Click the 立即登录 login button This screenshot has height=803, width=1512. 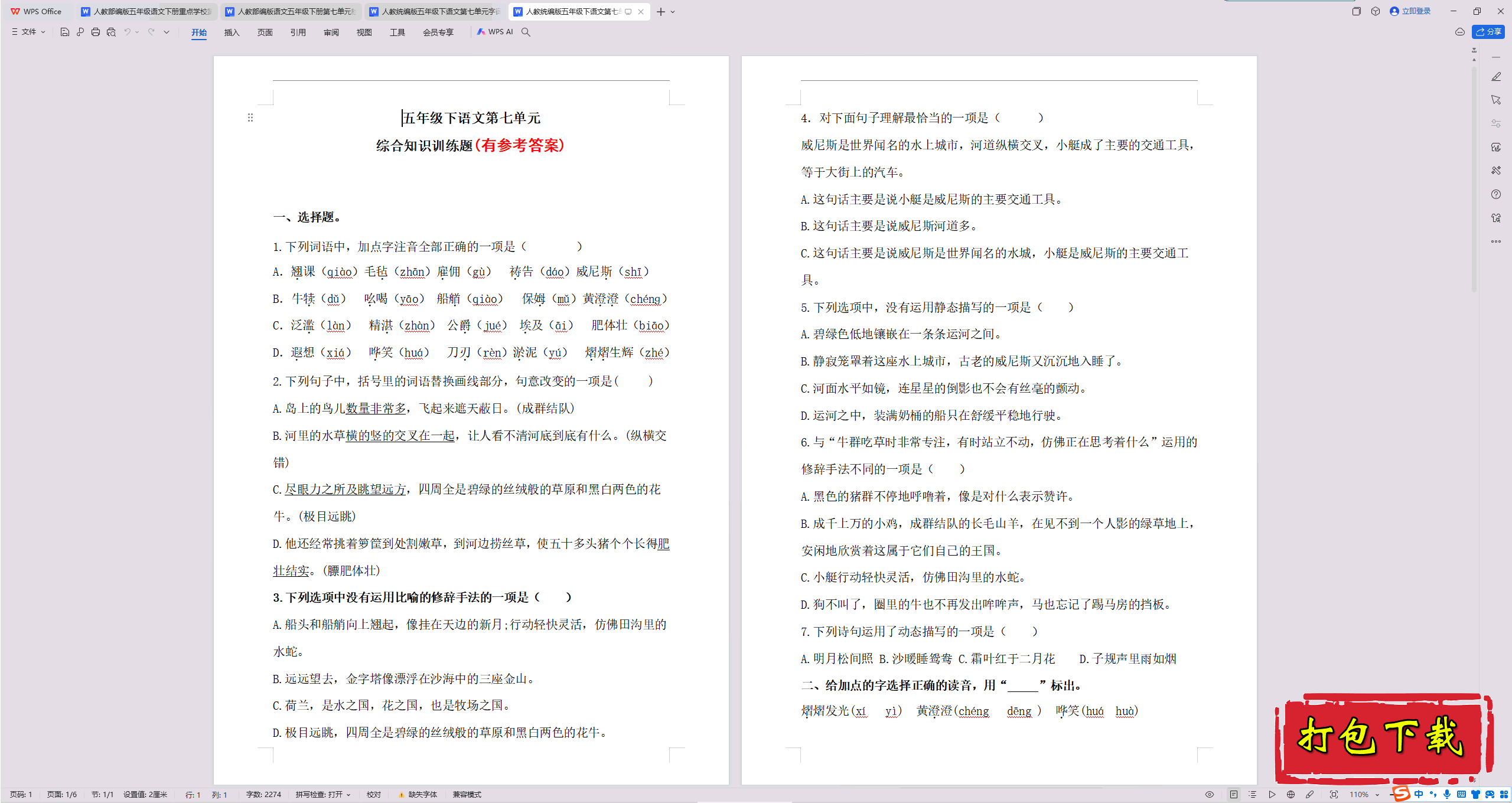coord(1410,11)
